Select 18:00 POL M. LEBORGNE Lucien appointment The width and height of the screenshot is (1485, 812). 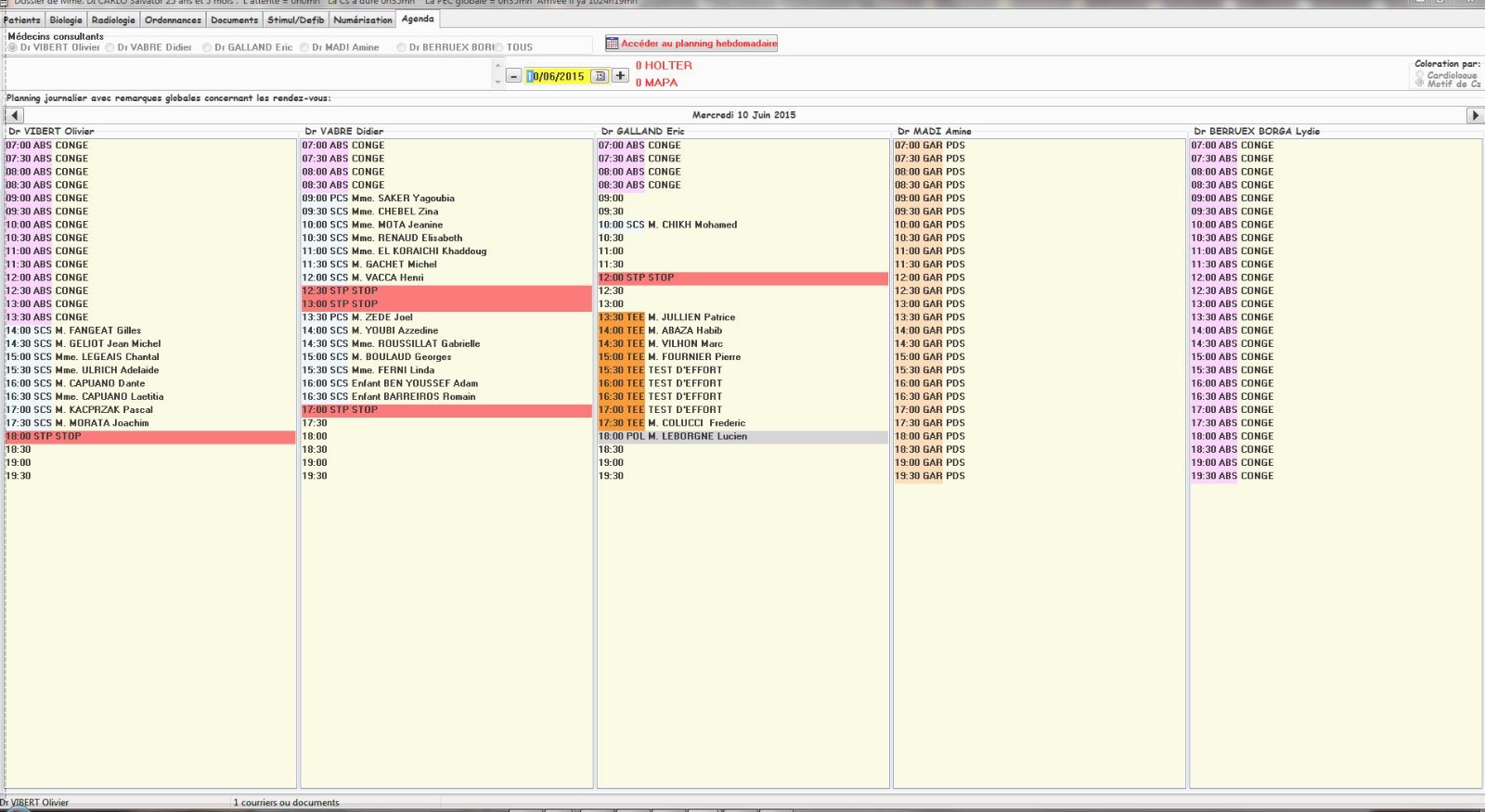tap(742, 436)
